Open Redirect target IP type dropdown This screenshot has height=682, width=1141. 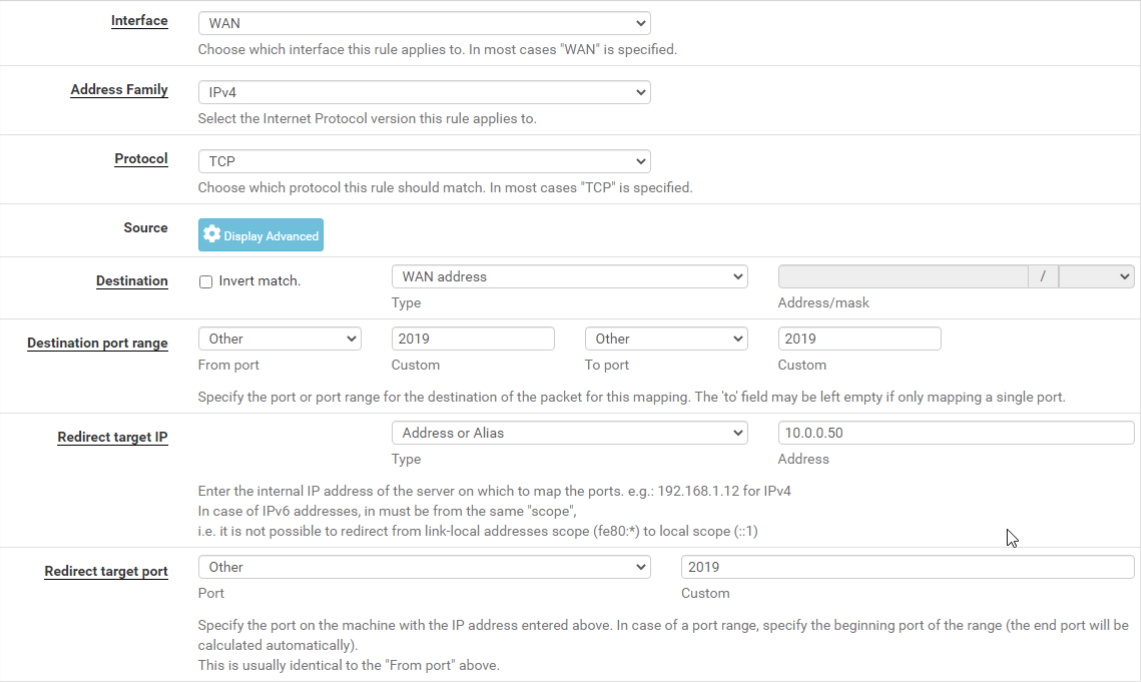pos(569,433)
